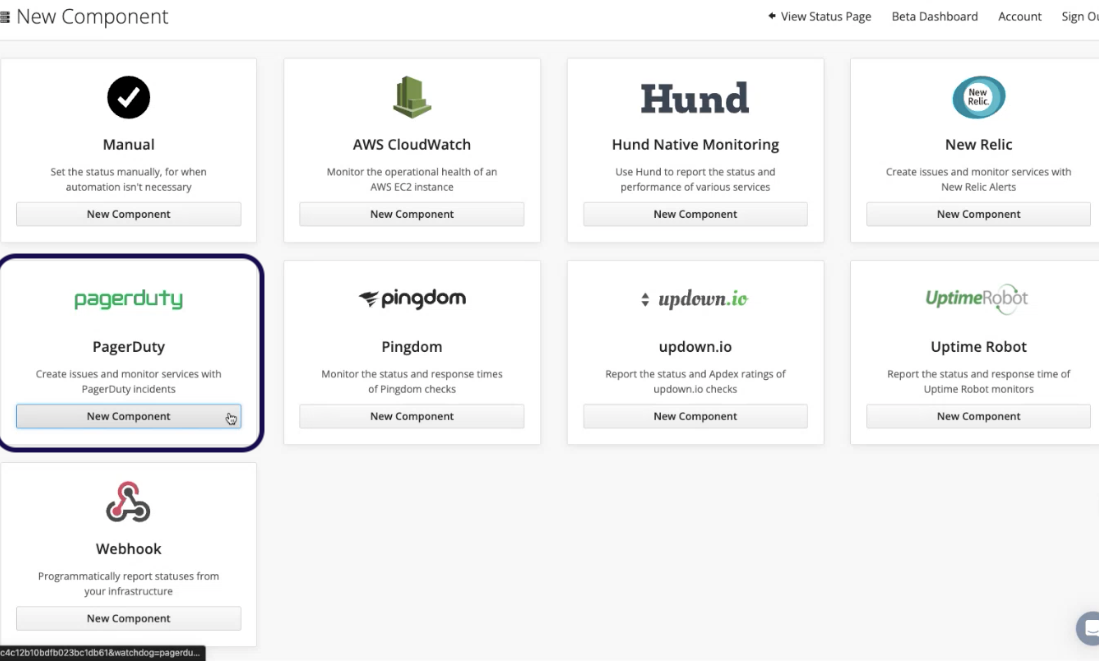Click "Set the status manually" description

pos(128,179)
